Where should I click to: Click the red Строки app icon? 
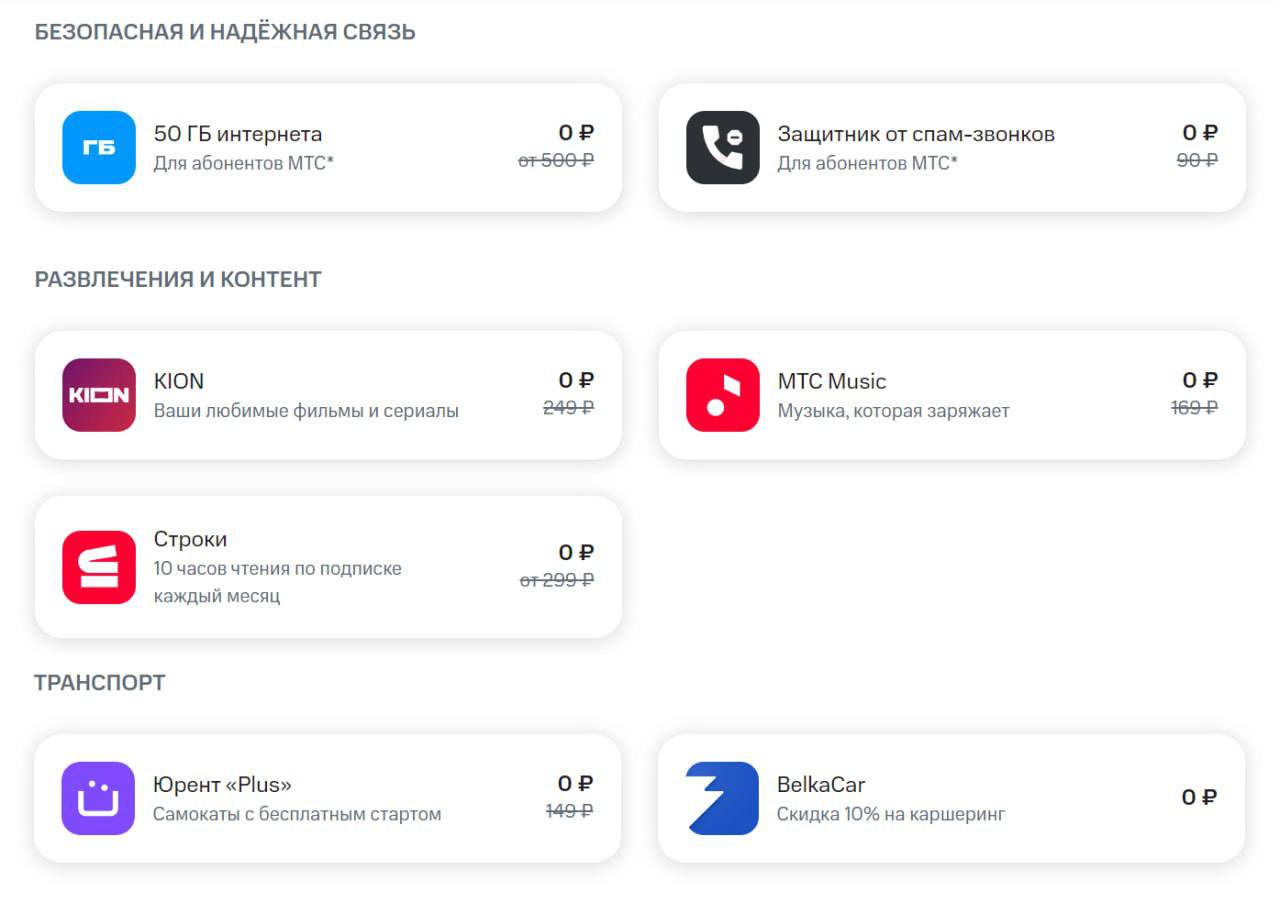click(99, 567)
